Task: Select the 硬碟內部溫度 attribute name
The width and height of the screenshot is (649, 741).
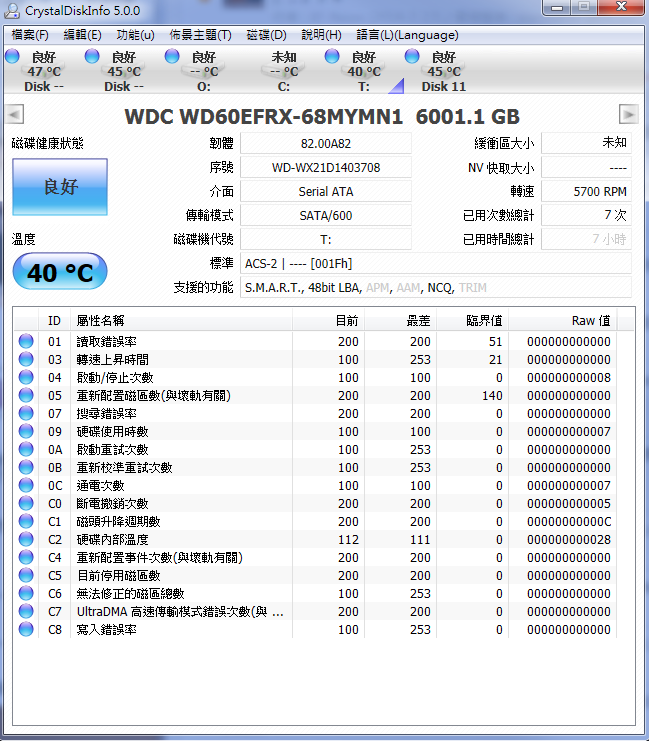Action: coord(112,540)
